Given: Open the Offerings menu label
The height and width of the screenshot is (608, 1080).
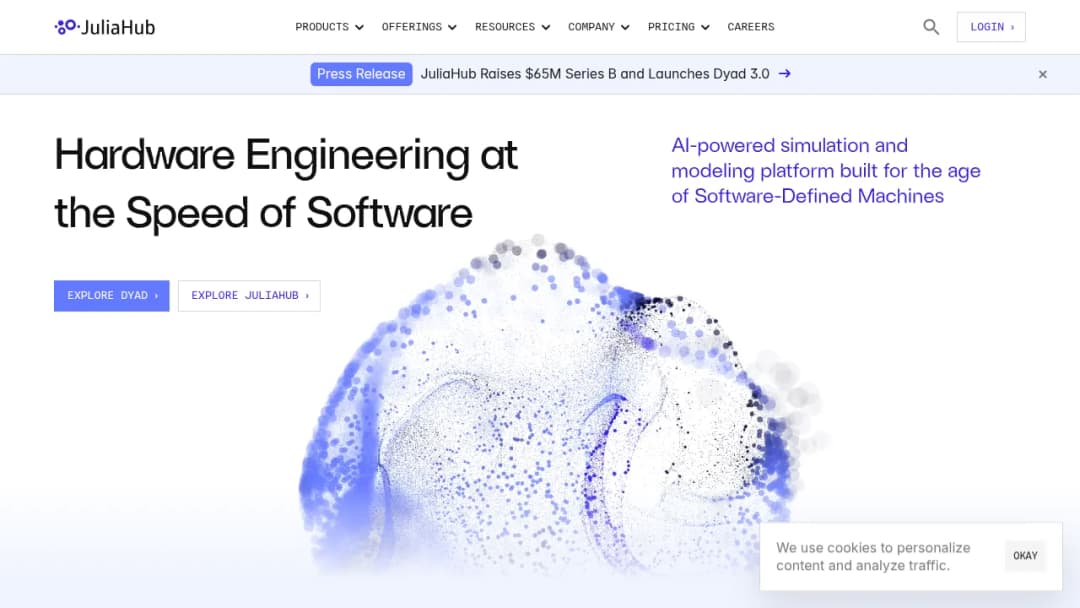Looking at the screenshot, I should coord(412,27).
